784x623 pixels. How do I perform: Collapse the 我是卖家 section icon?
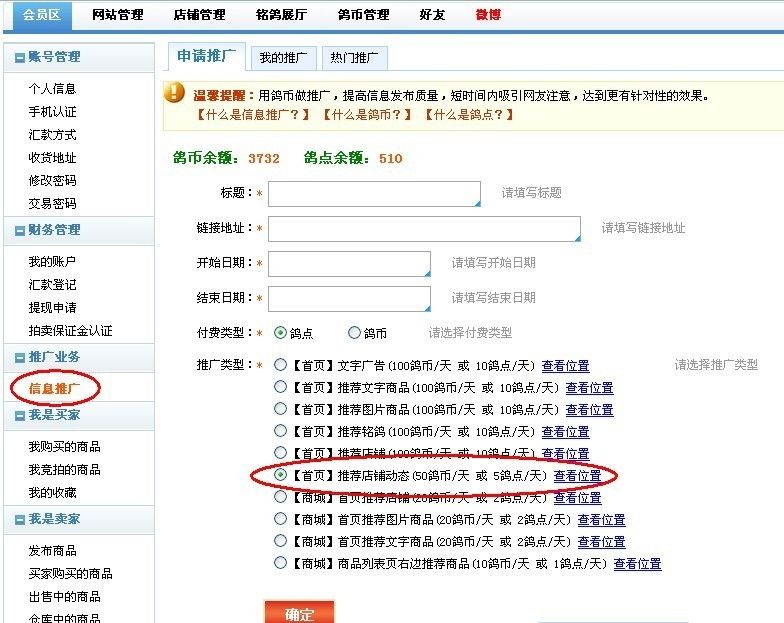(20, 520)
